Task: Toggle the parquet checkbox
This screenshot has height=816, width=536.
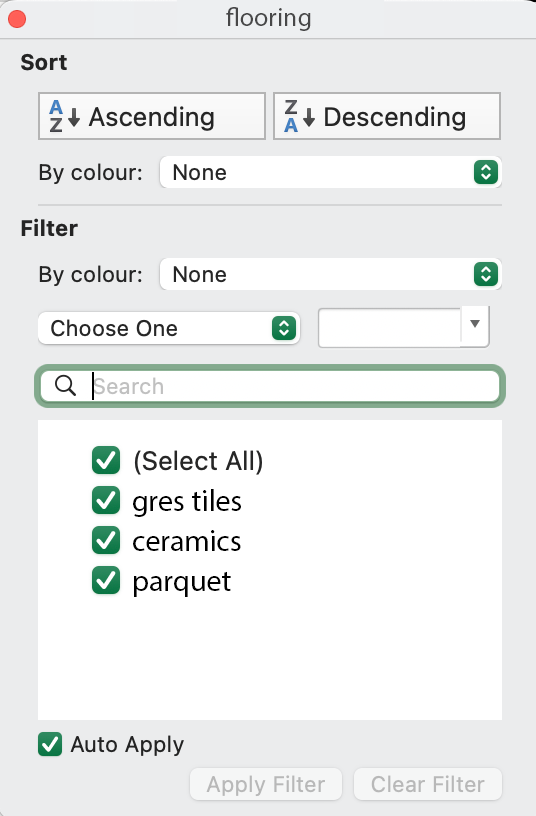Action: tap(106, 580)
